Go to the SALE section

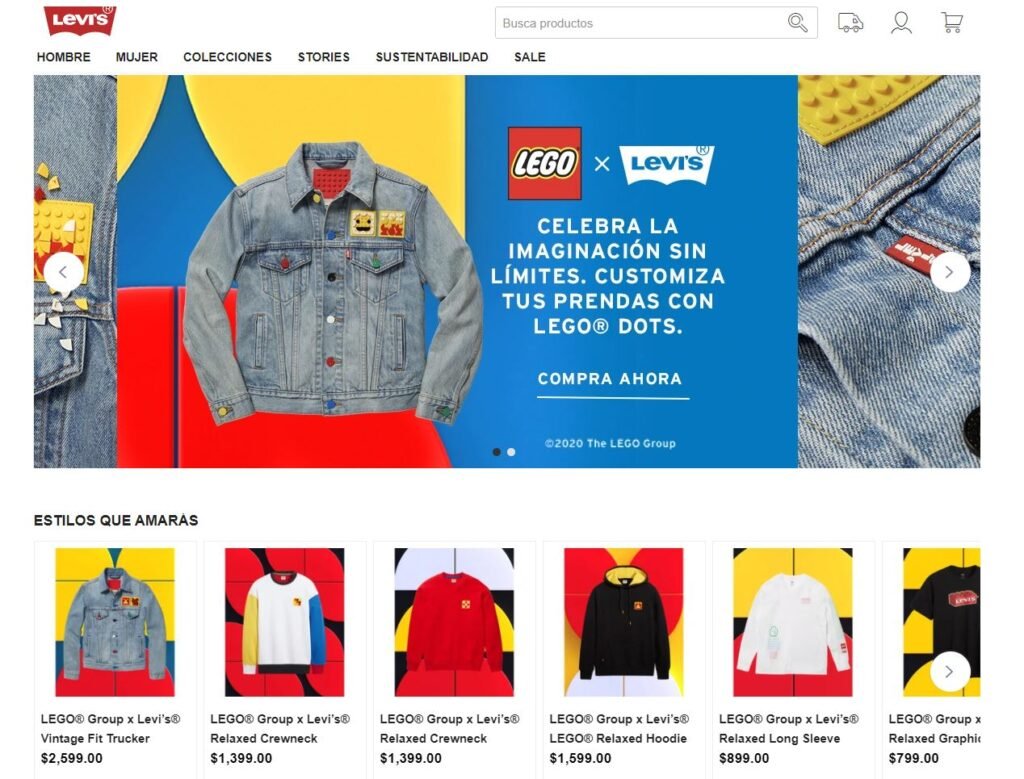[530, 57]
